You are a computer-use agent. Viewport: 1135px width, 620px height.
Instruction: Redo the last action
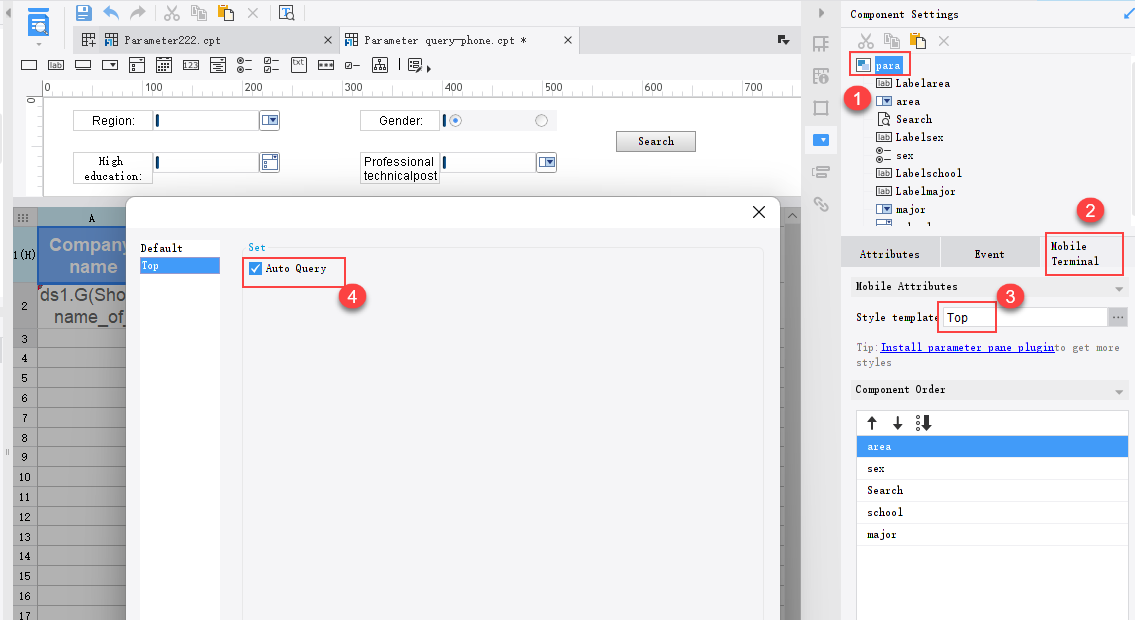coord(138,13)
